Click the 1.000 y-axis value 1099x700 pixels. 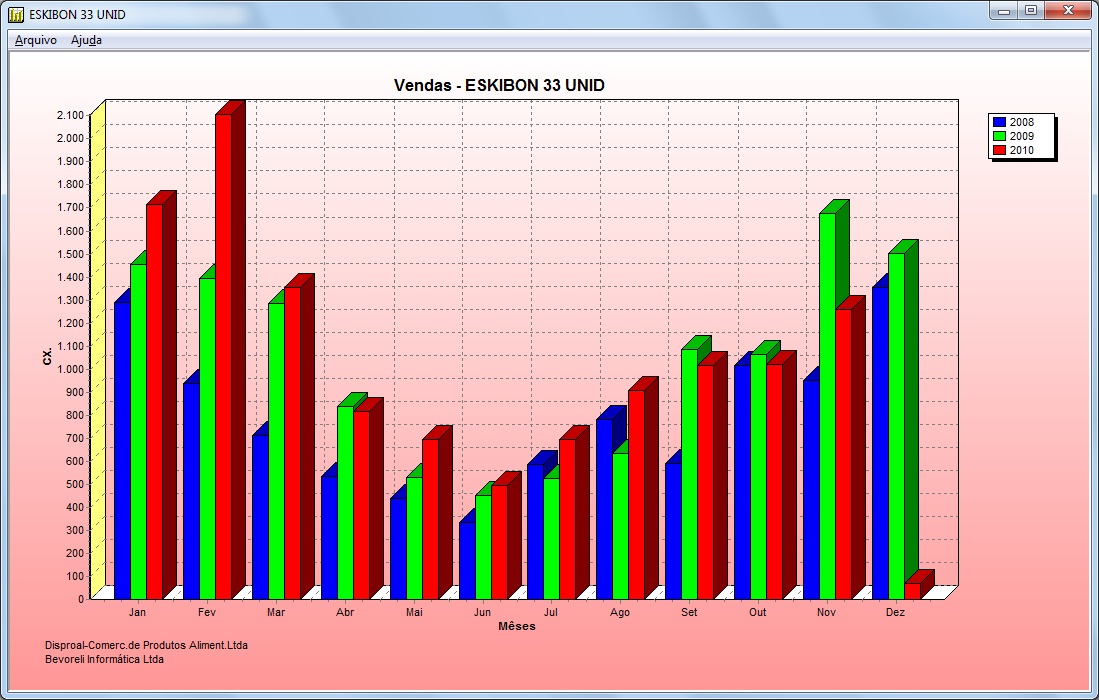(70, 369)
